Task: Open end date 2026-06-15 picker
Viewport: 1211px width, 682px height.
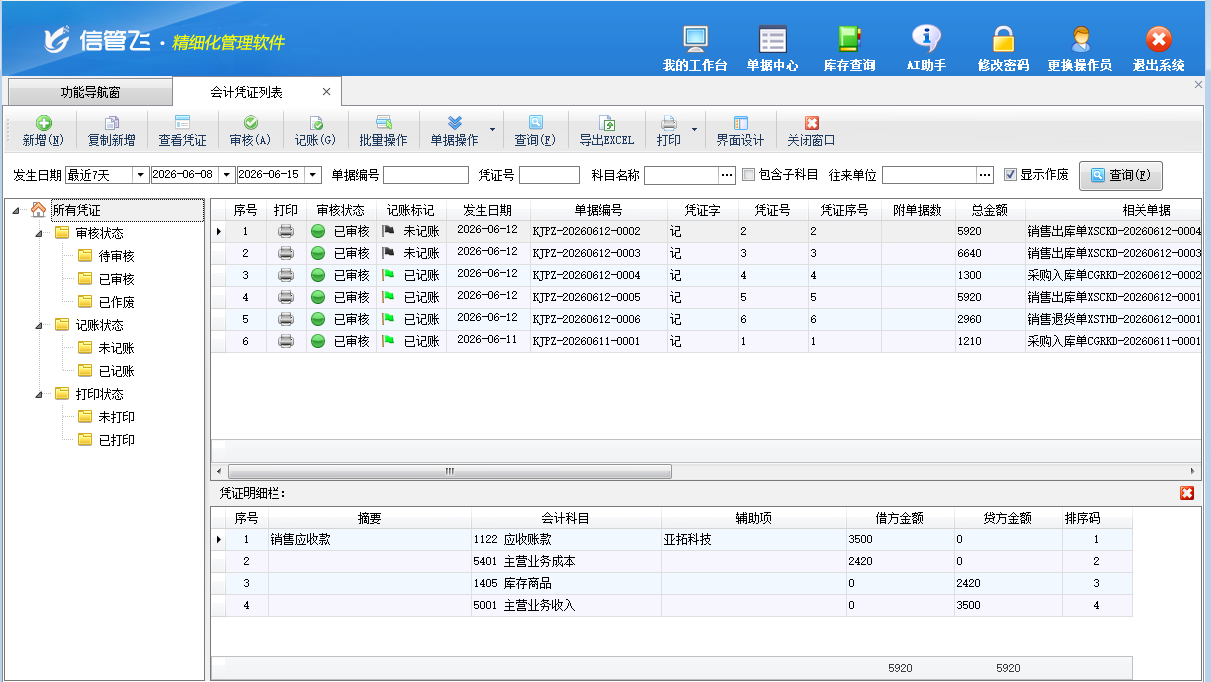Action: click(313, 175)
